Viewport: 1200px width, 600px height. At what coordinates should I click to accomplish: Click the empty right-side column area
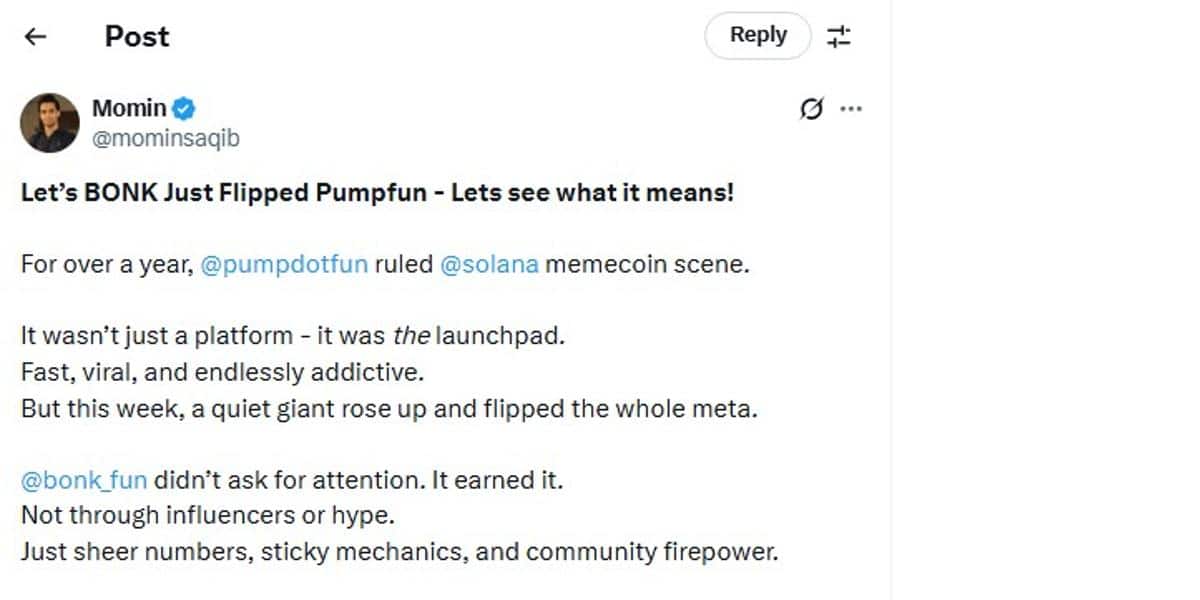tap(1045, 300)
